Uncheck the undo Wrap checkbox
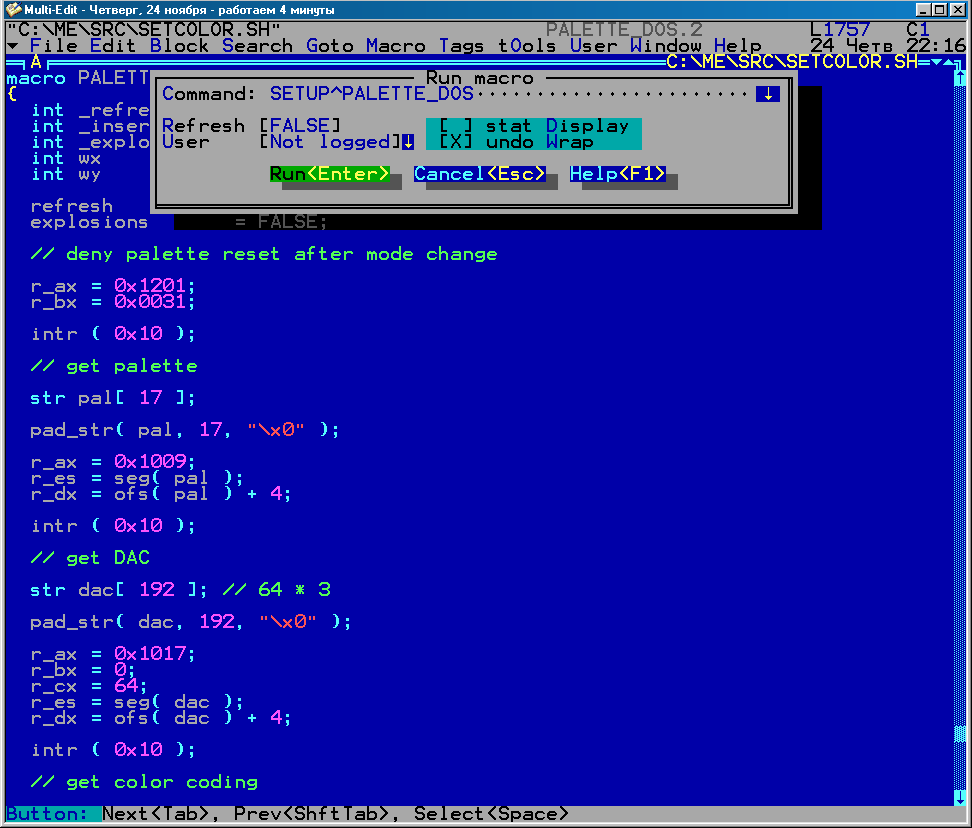 coord(456,142)
